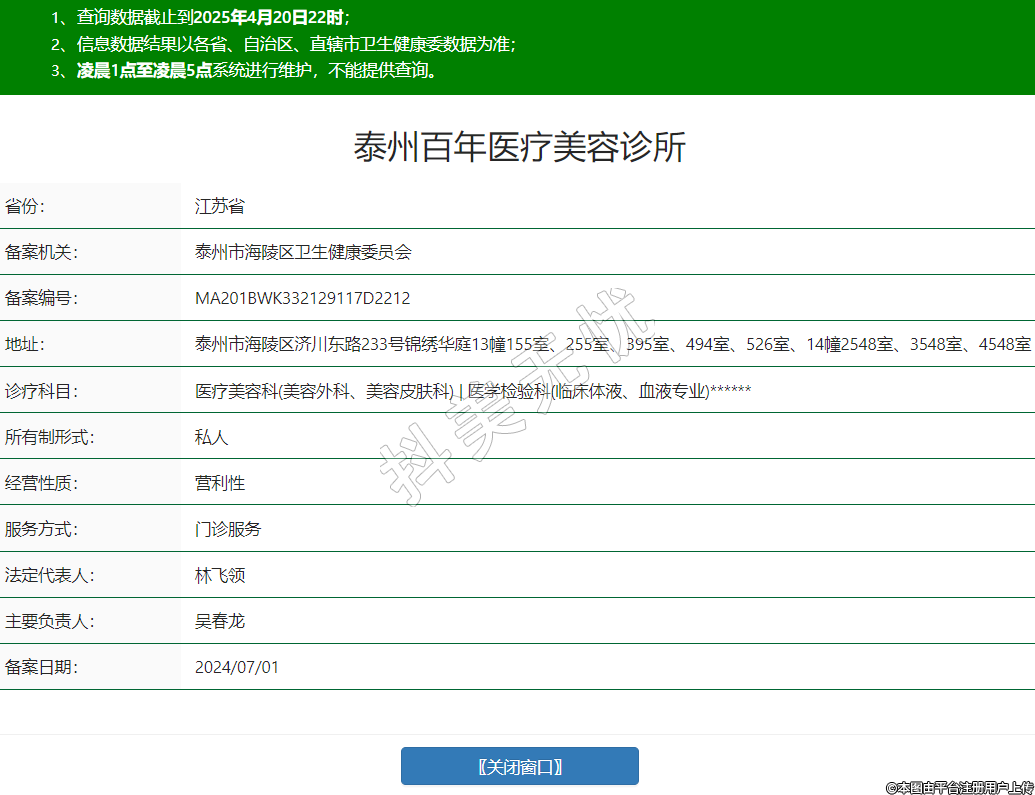This screenshot has width=1035, height=795.
Task: Click the 医疗美容科 diagnosis subjects value
Action: click(x=472, y=390)
